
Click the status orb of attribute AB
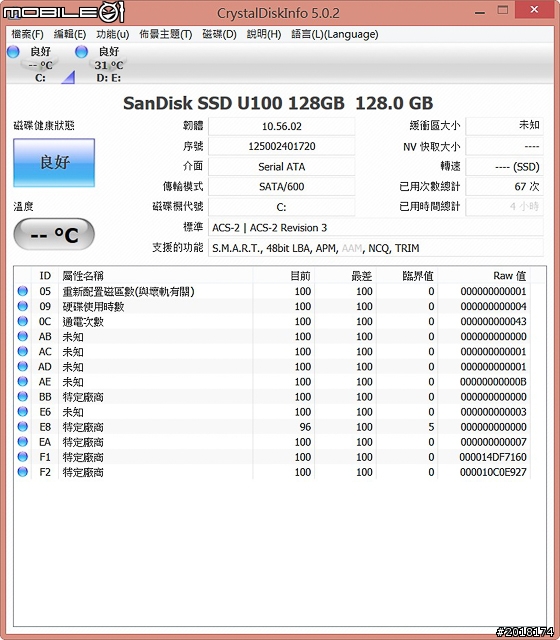pyautogui.click(x=23, y=336)
